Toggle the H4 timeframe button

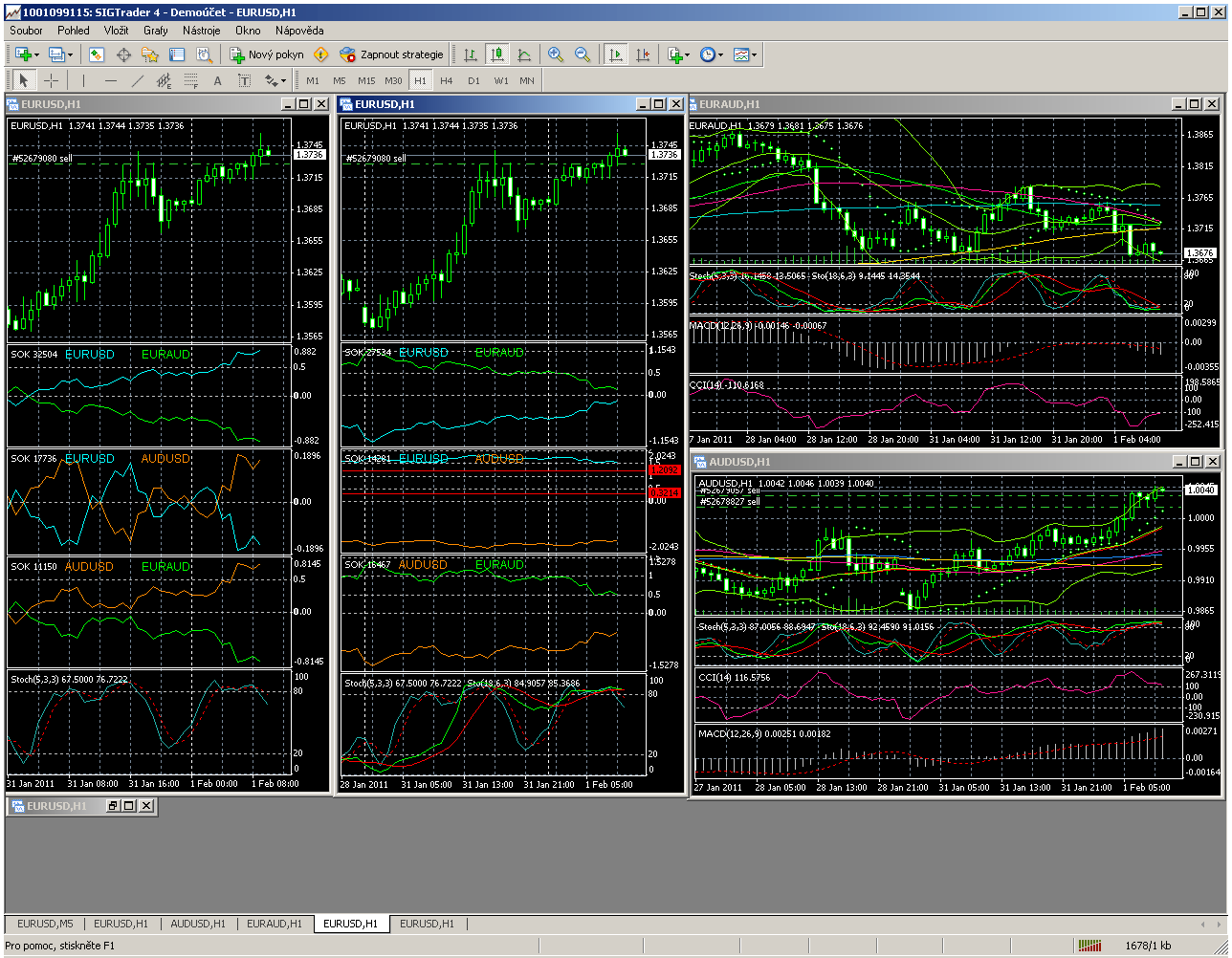point(447,80)
